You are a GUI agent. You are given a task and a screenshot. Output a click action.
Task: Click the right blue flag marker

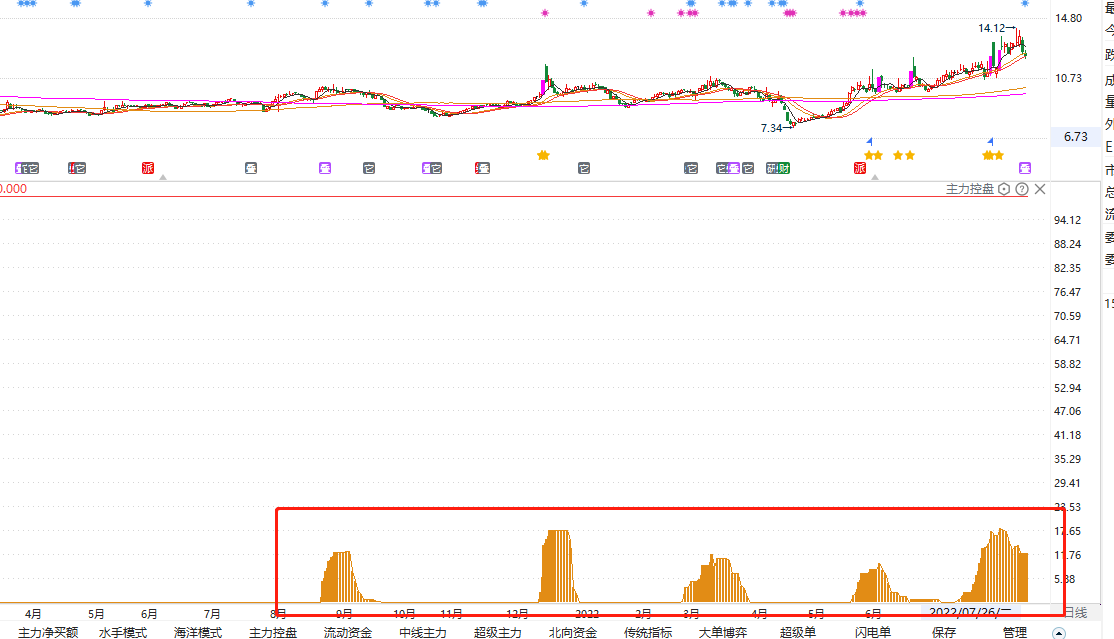990,141
